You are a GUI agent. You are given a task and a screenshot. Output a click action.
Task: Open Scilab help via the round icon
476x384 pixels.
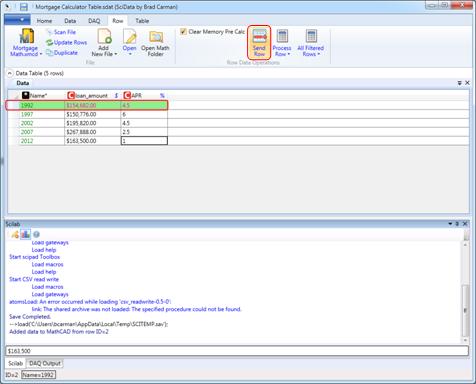point(36,234)
